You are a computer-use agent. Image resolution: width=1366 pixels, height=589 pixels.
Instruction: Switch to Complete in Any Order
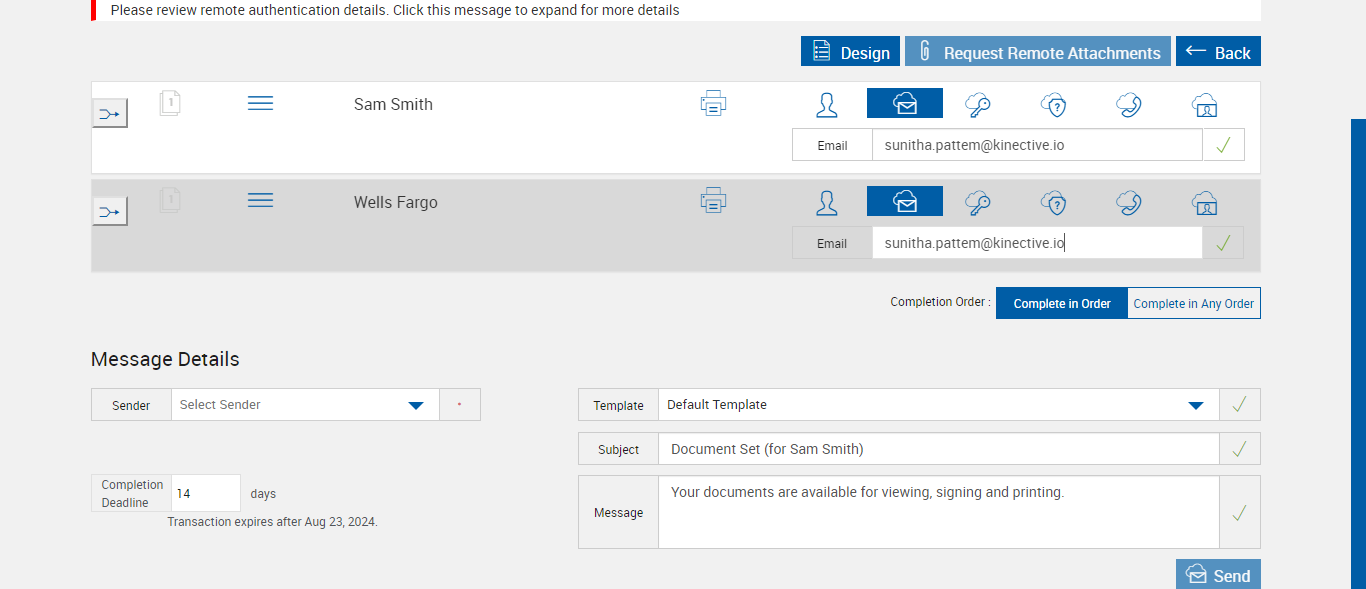pyautogui.click(x=1194, y=304)
